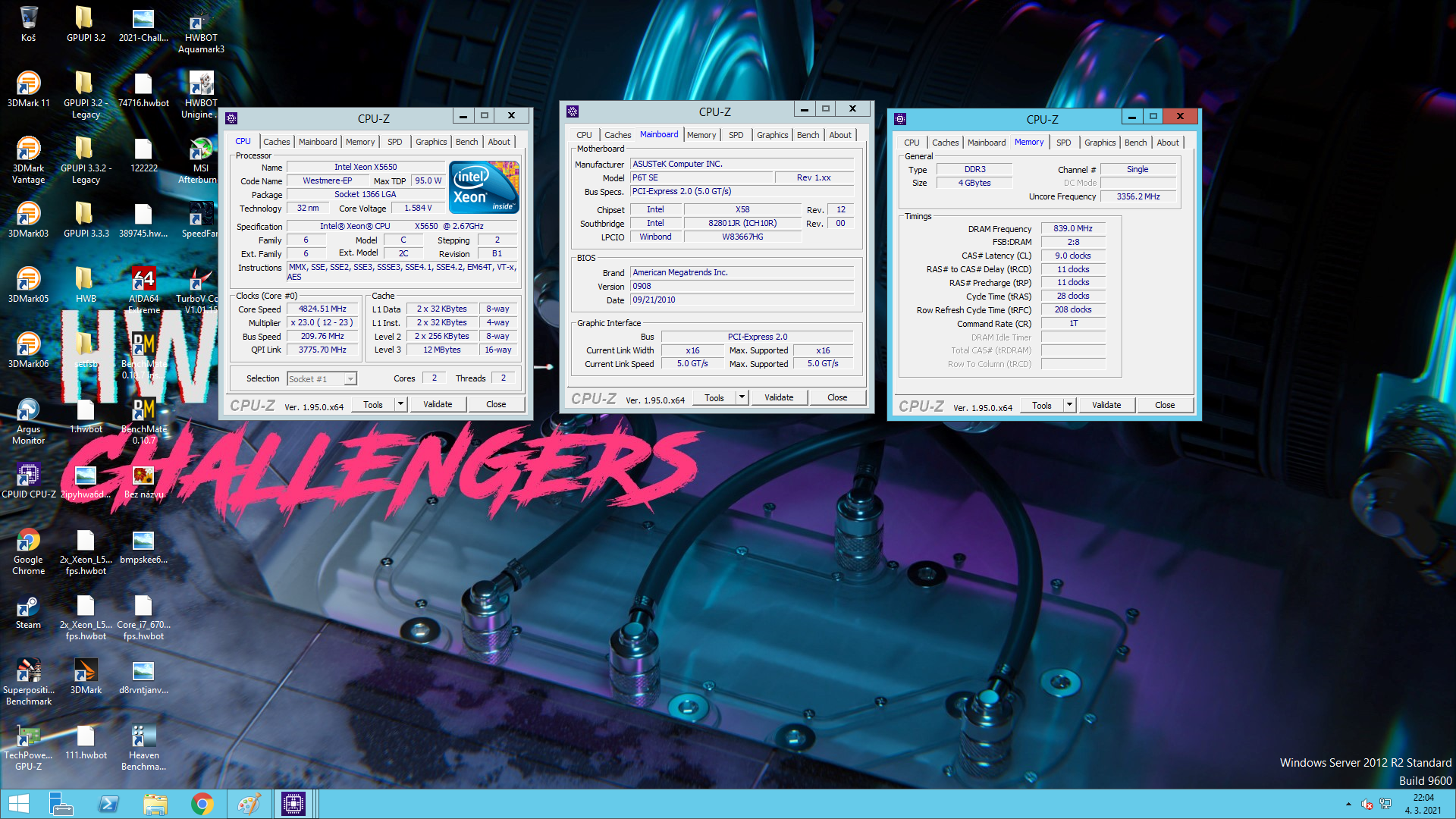Click the ASUSTeK Computer INC. manufacturer field

tap(742, 164)
